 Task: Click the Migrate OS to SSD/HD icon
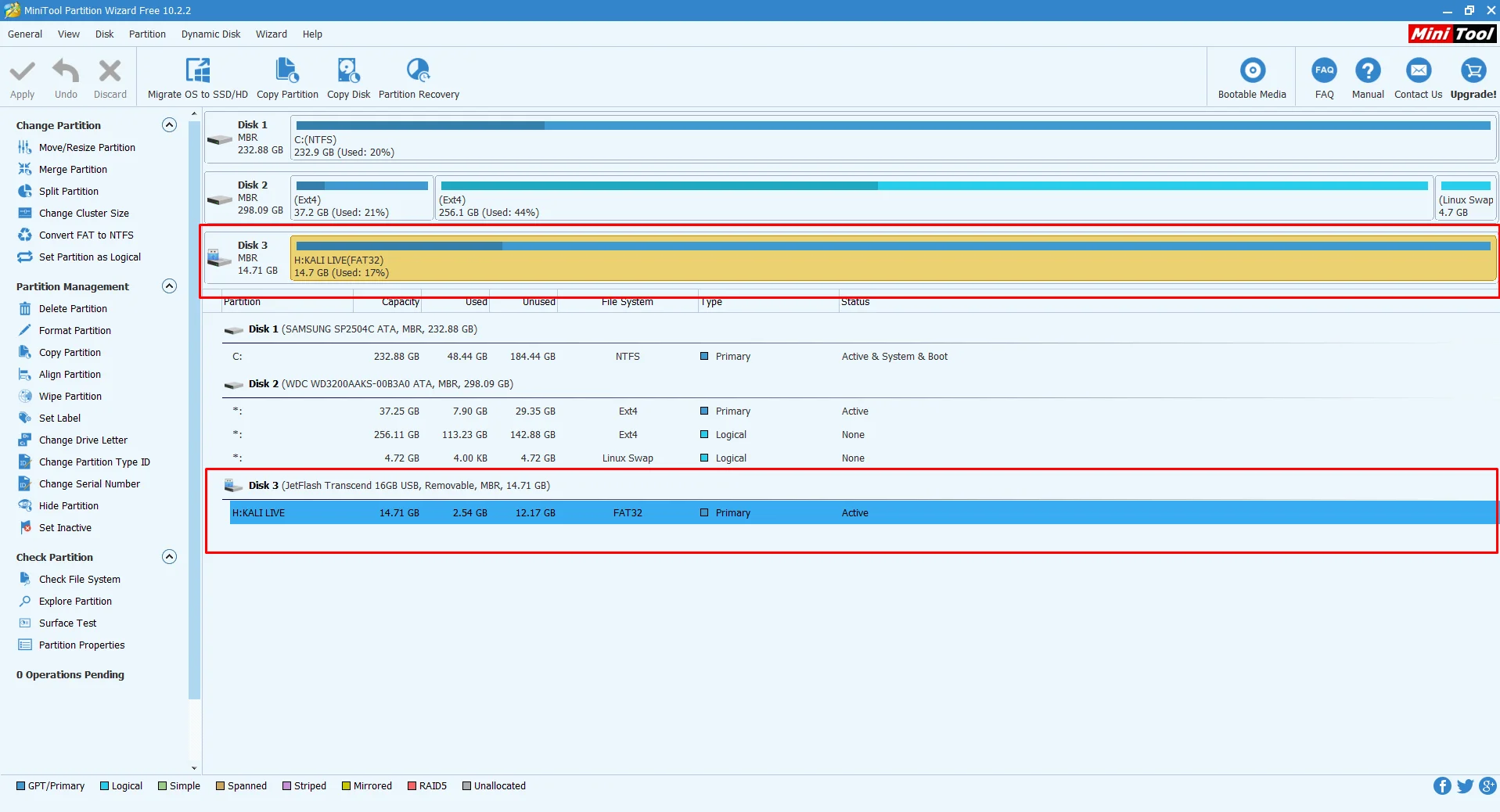[197, 71]
